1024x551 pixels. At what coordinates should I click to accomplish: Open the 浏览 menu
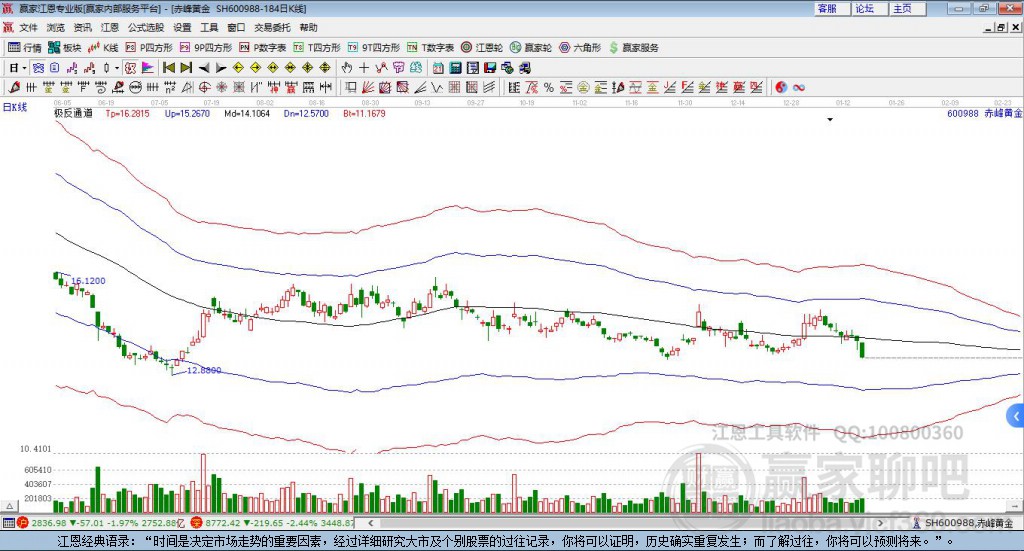pos(56,27)
